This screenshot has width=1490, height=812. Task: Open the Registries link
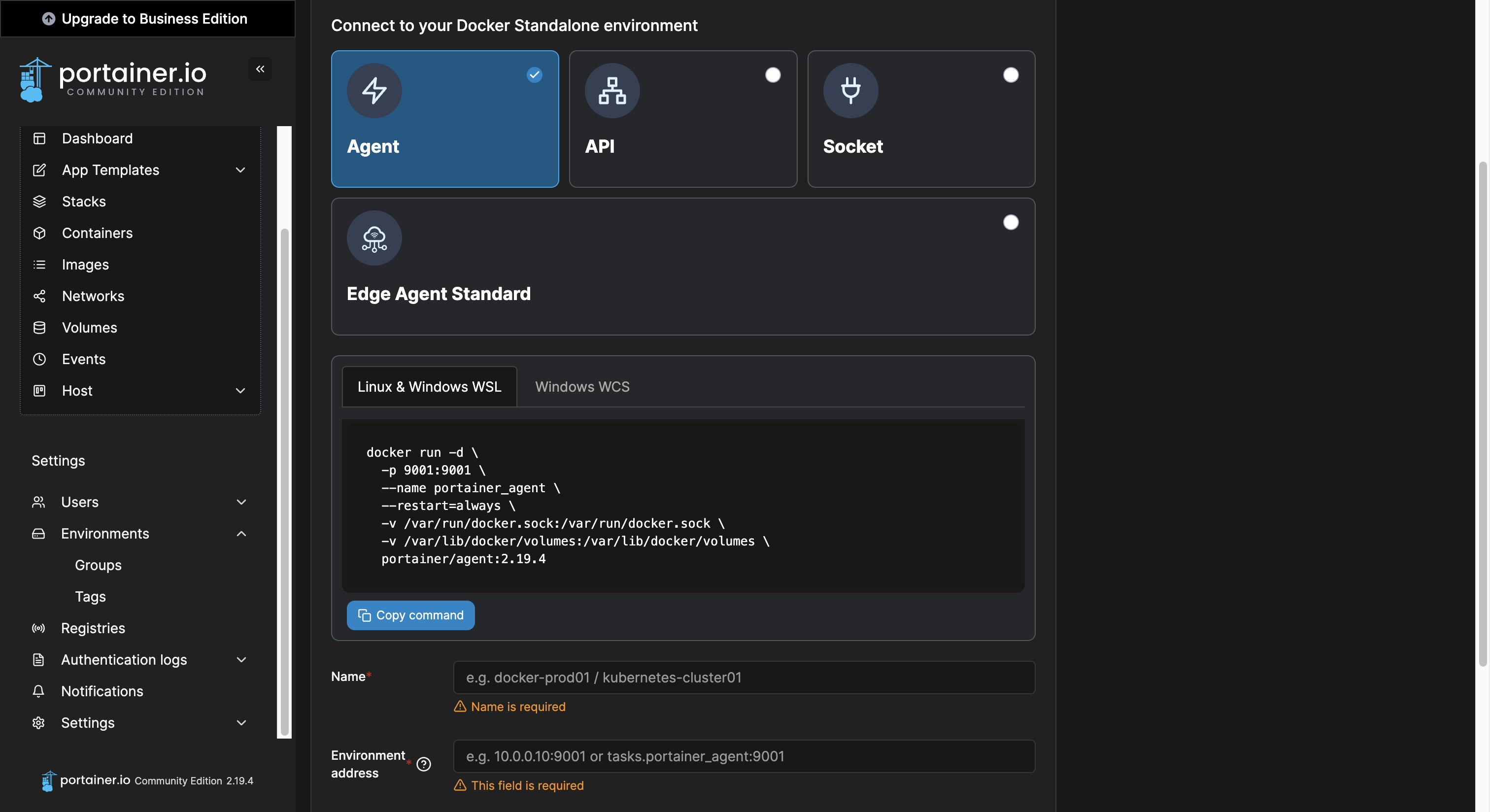(93, 629)
